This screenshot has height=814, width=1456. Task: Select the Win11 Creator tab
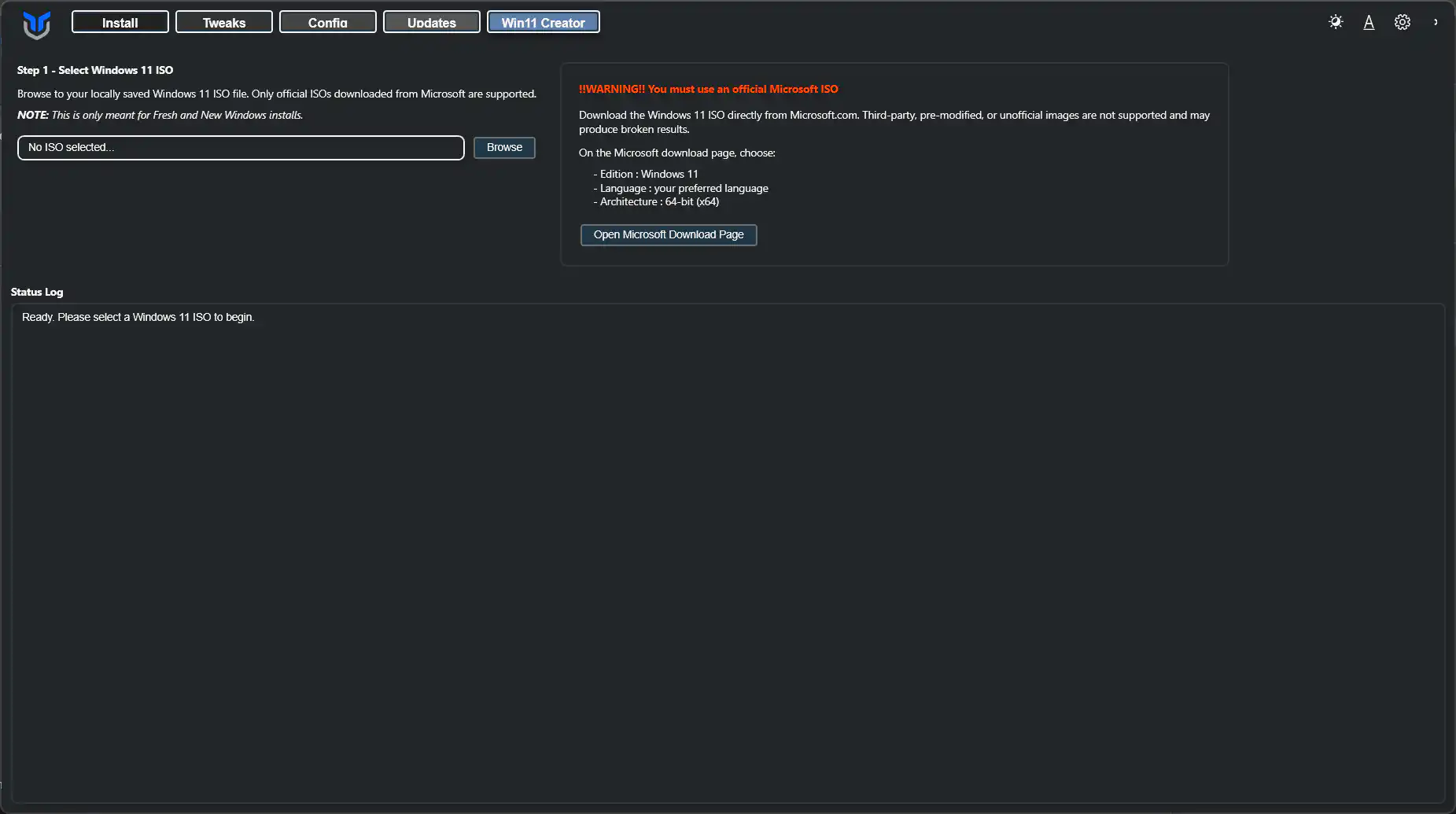pos(544,22)
